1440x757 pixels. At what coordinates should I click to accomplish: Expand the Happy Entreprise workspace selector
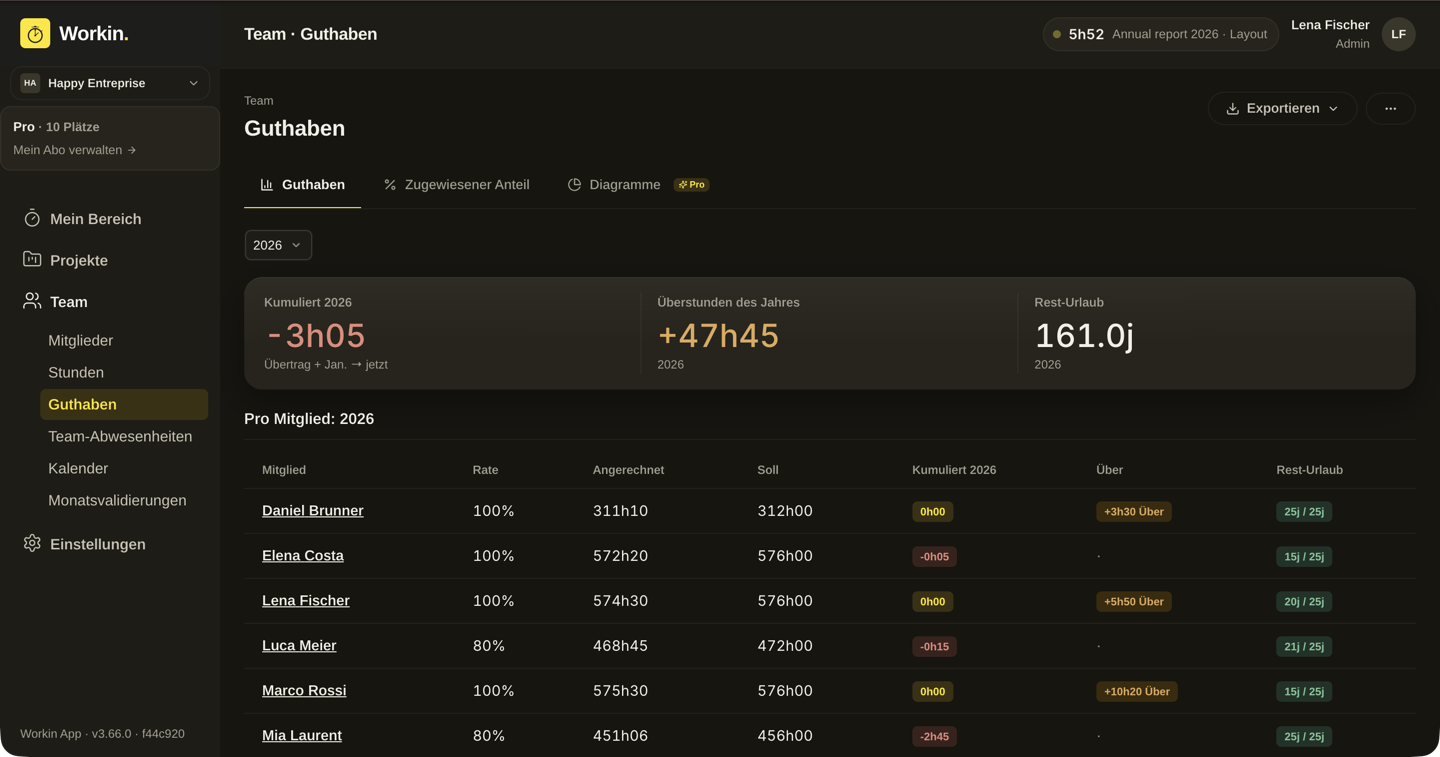click(x=110, y=83)
